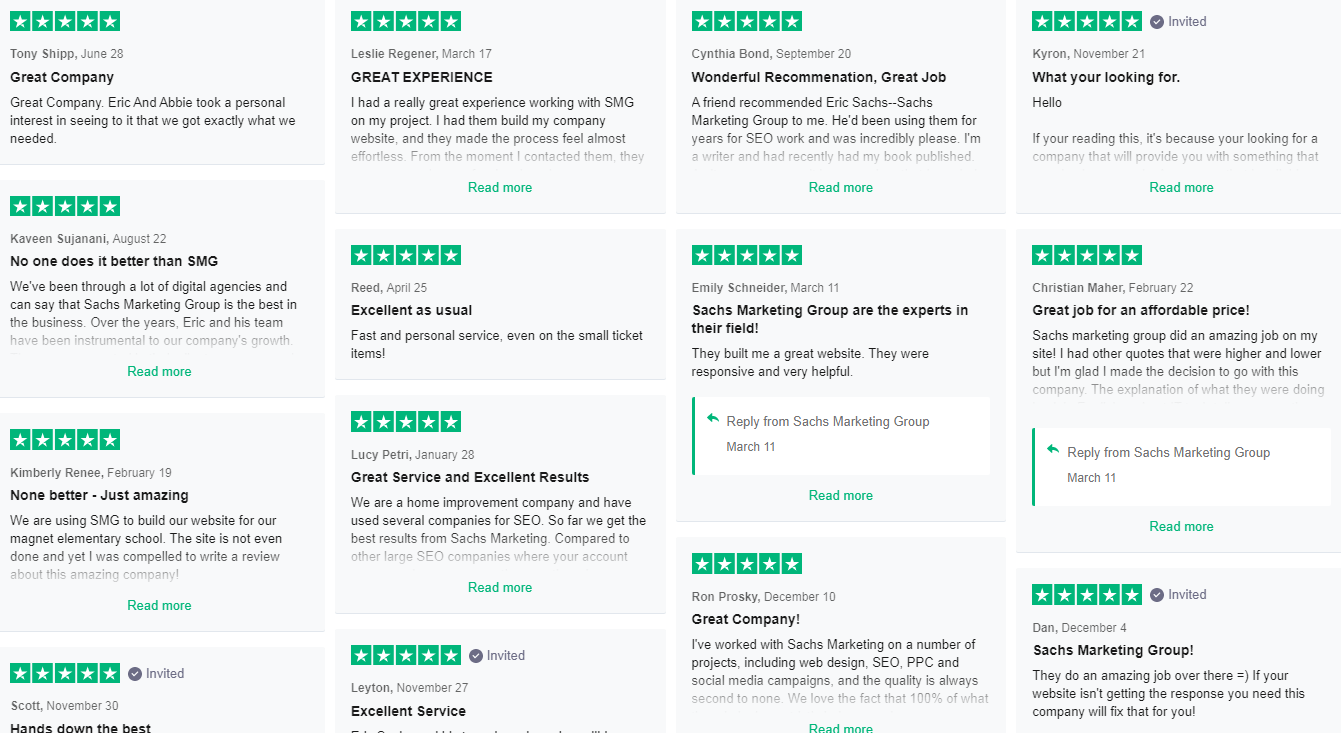Click Read more under Christian Maher's reply
Screen dimensions: 1341x733
point(1181,526)
